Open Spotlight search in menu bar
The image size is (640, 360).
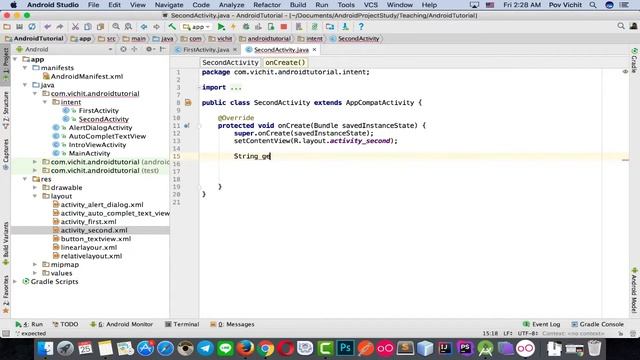(x=593, y=5)
